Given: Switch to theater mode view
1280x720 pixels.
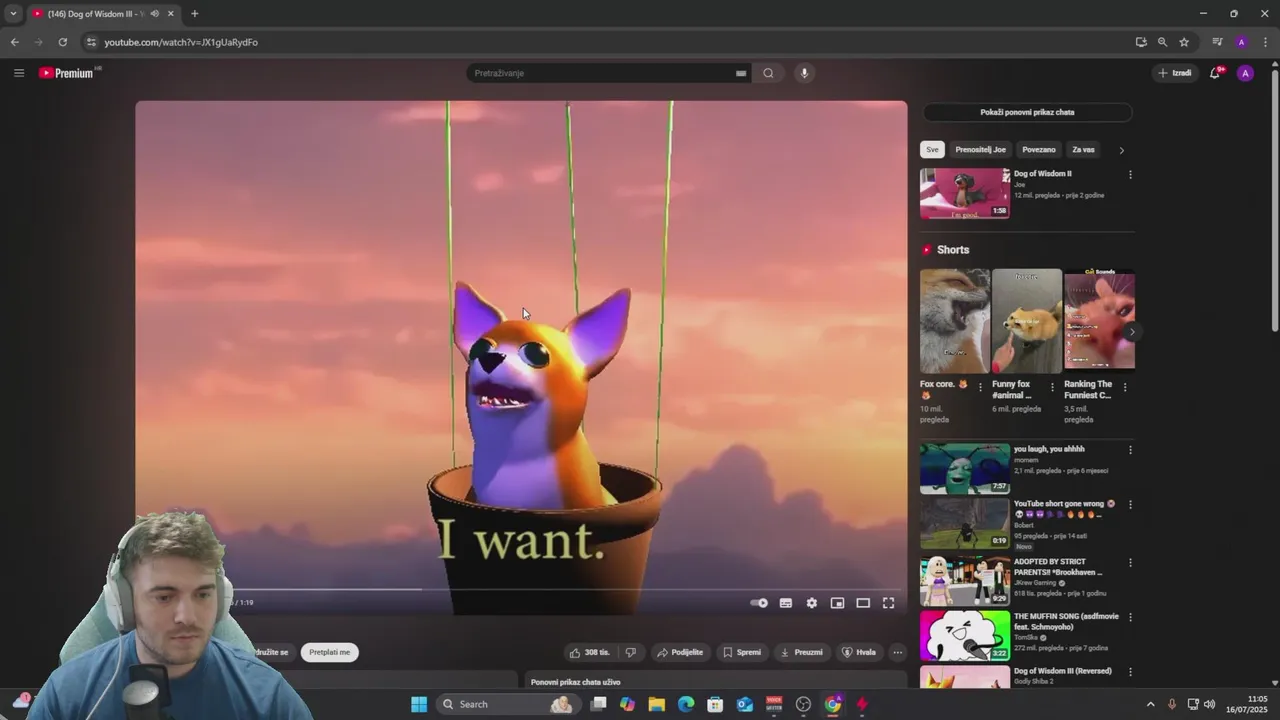Looking at the screenshot, I should [x=863, y=603].
